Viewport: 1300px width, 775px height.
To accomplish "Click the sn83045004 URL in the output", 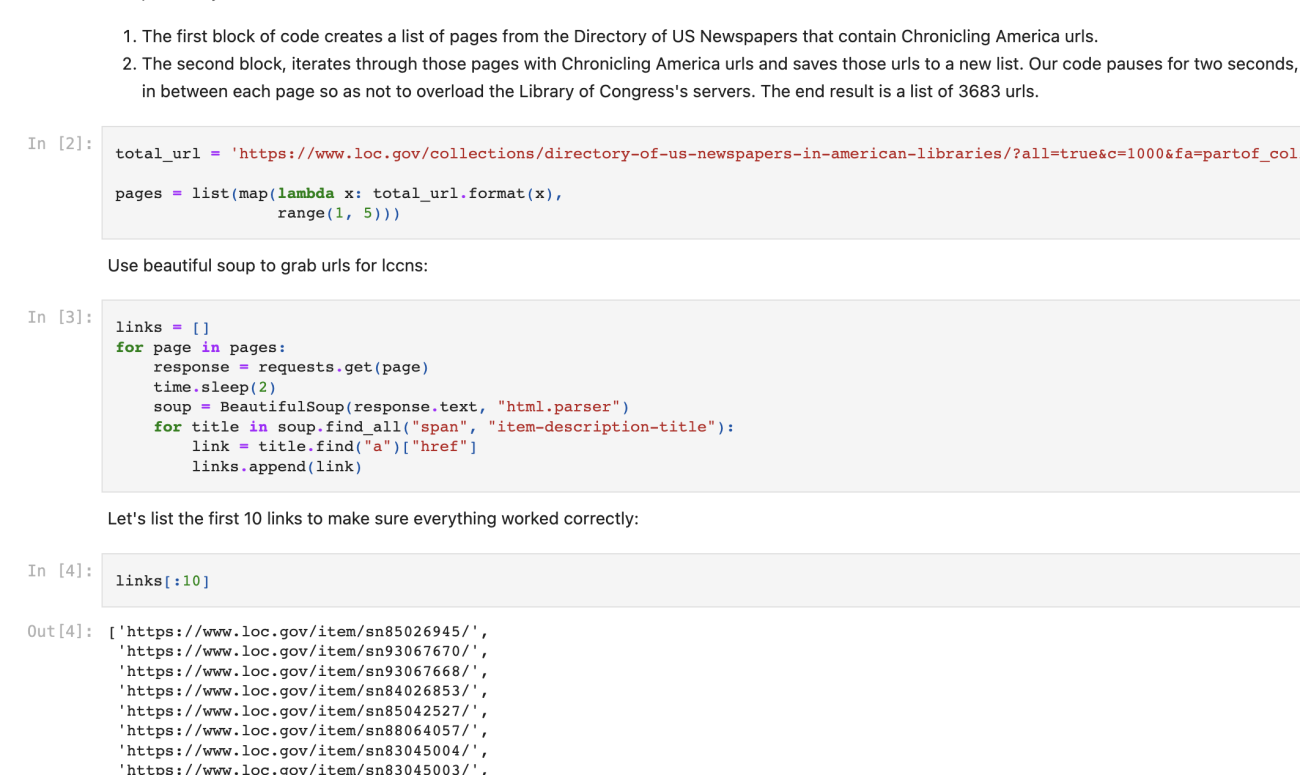I will [303, 750].
